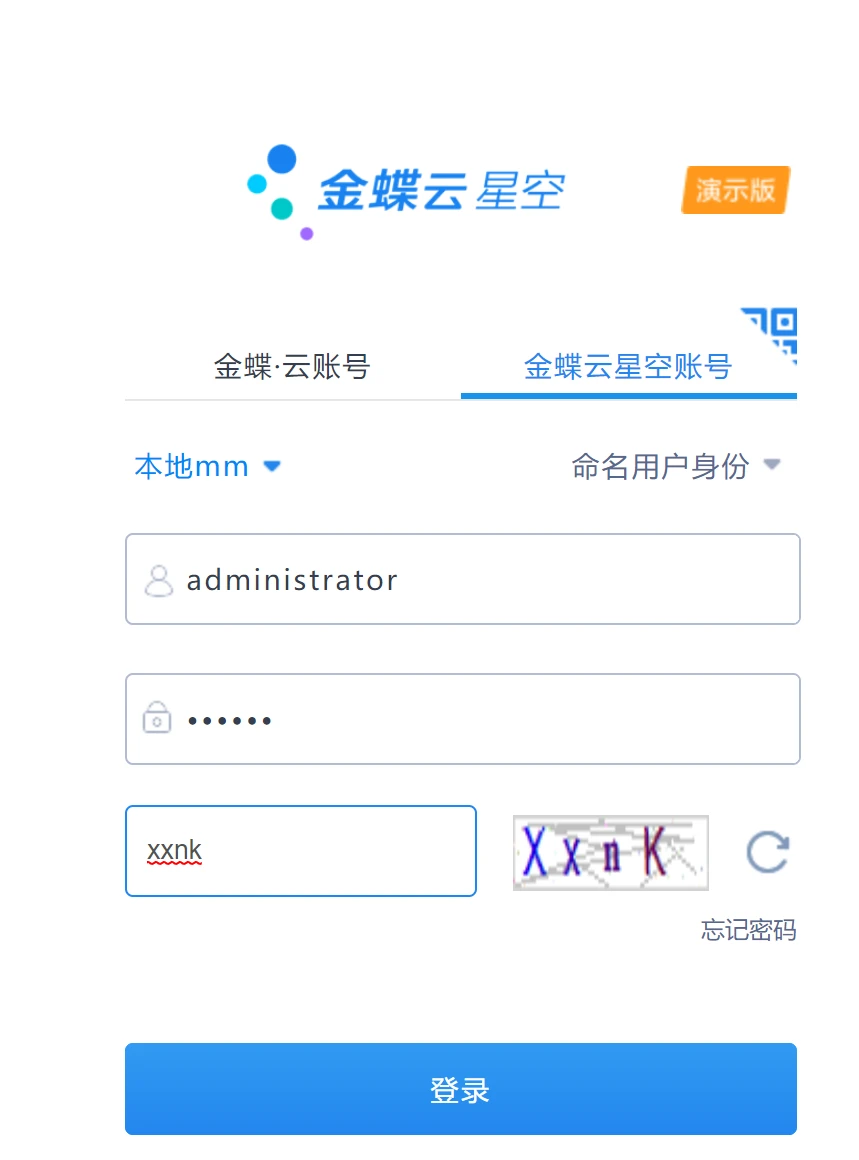
Task: Click the small purple dot in the logo
Action: pyautogui.click(x=306, y=234)
